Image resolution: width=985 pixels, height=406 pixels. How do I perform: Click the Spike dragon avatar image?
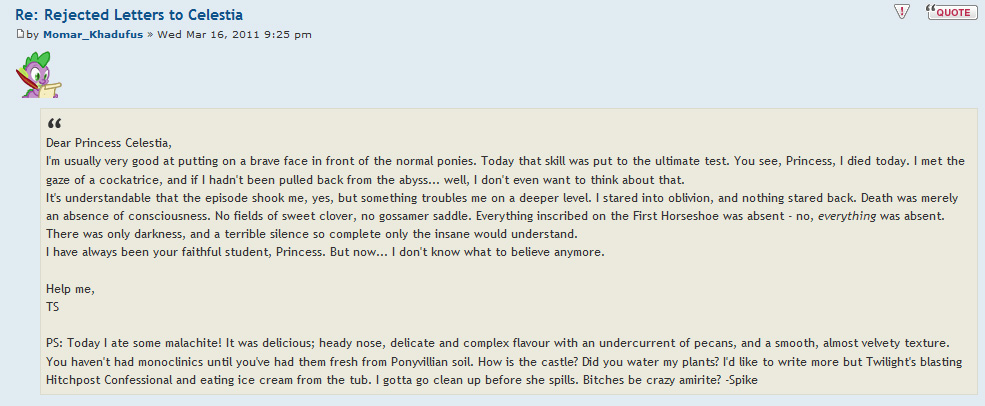(37, 75)
